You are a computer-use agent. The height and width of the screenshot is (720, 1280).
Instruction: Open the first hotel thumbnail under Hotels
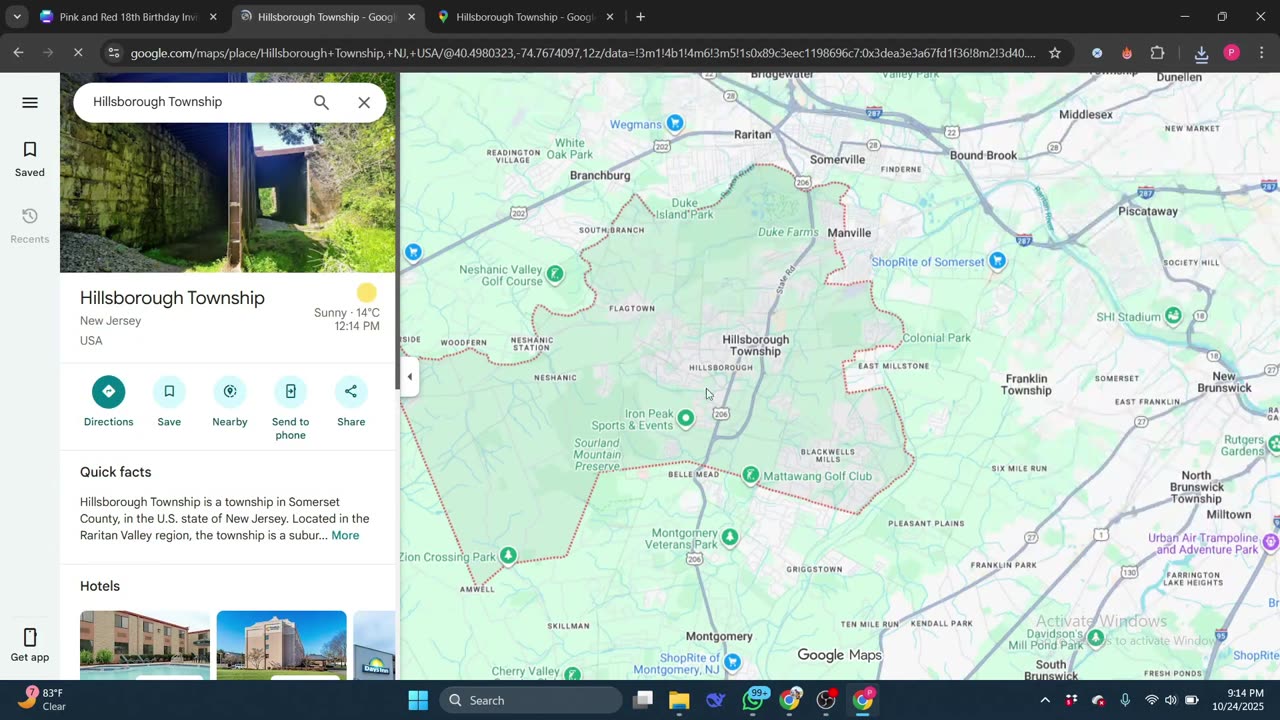pyautogui.click(x=145, y=645)
